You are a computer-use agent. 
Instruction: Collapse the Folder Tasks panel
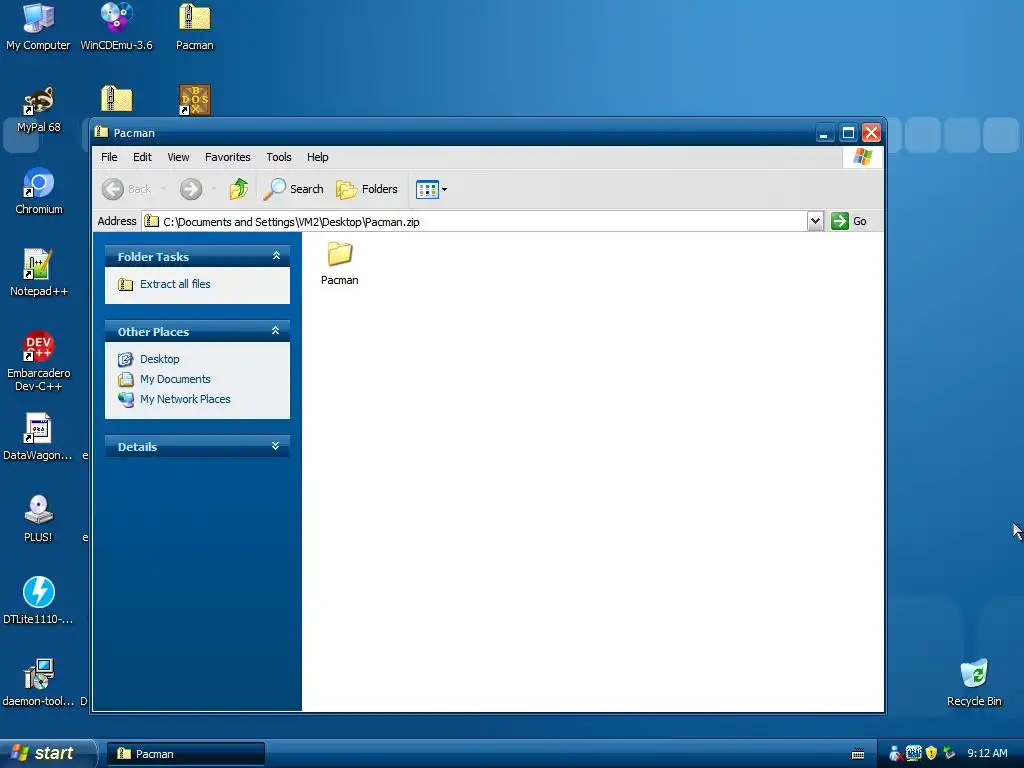276,256
